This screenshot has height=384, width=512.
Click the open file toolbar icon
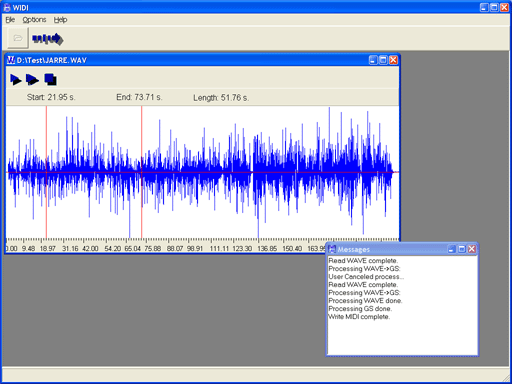click(18, 38)
